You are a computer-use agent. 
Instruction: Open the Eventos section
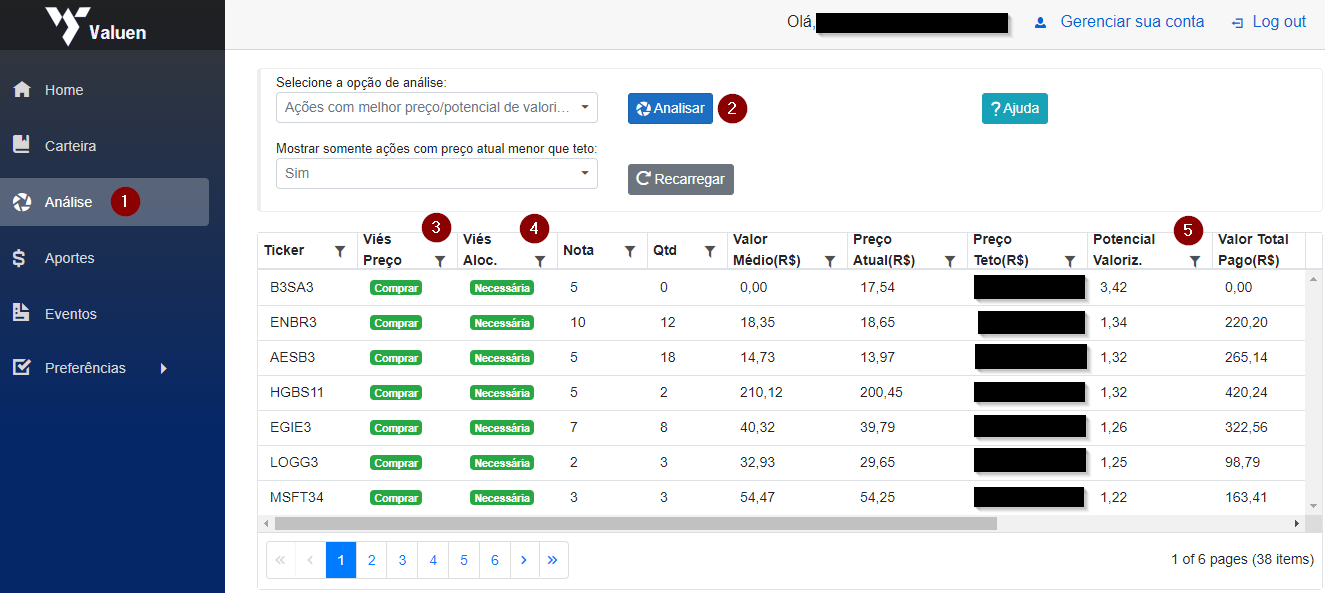point(70,314)
